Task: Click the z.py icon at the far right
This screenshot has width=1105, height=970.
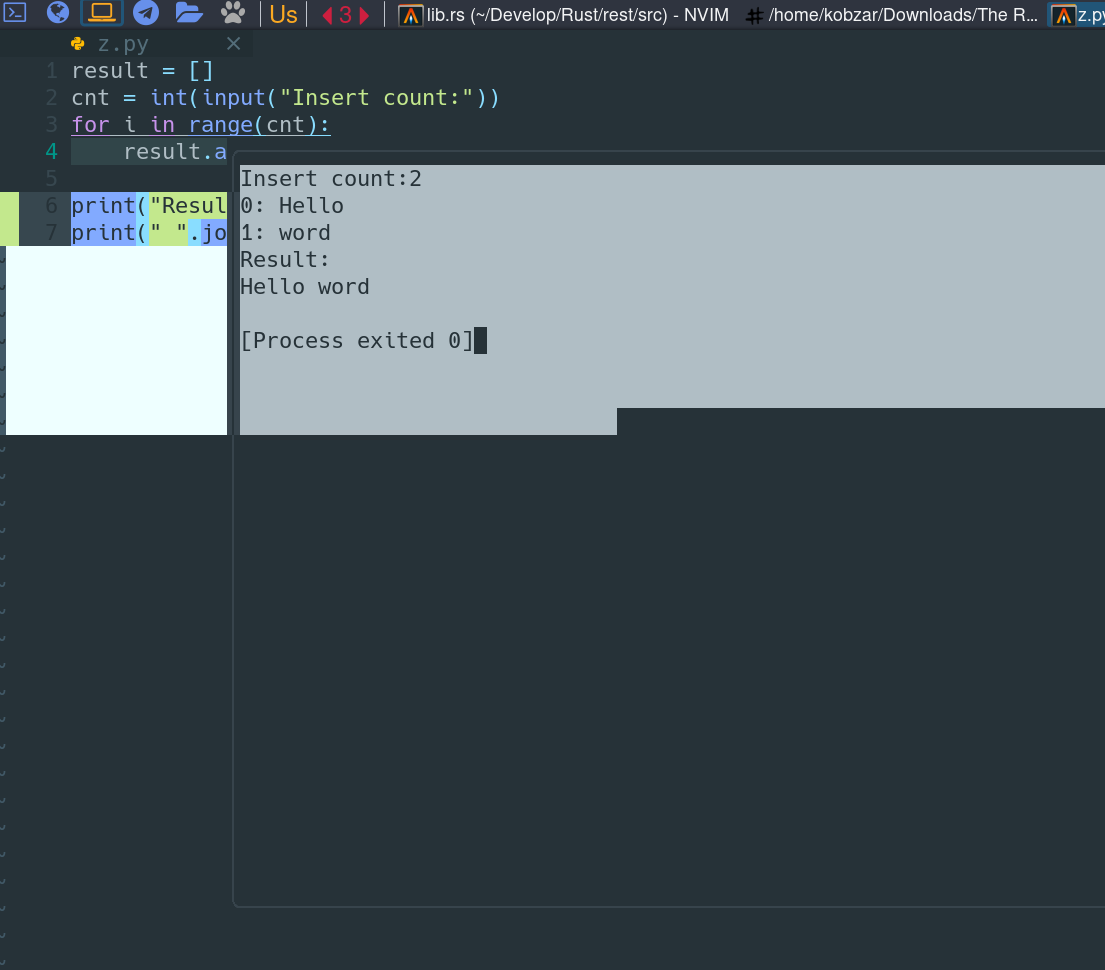Action: tap(1065, 14)
